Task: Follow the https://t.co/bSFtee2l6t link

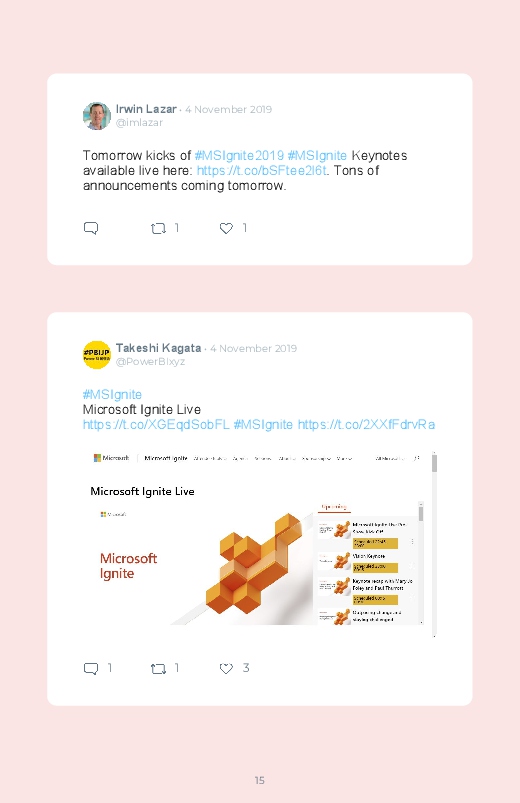Action: (261, 171)
